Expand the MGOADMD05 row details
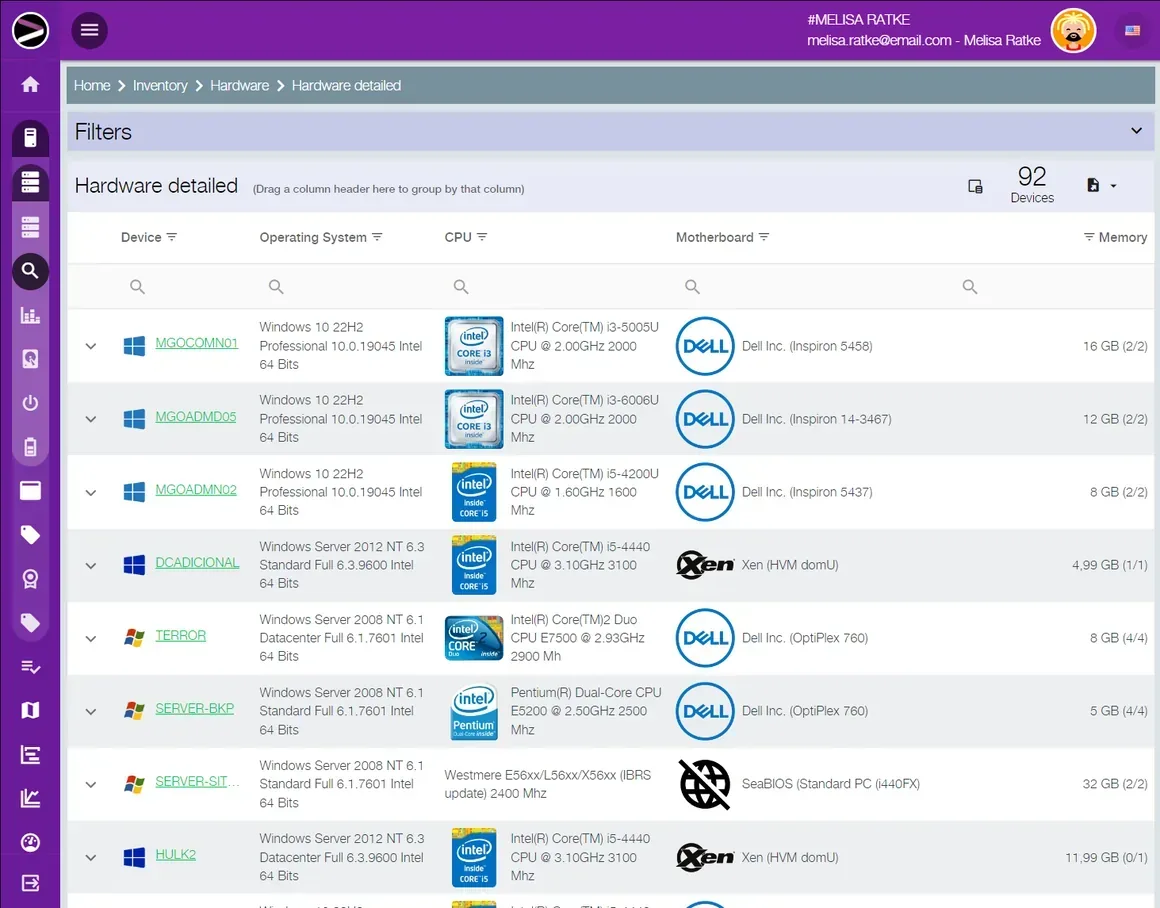 point(90,419)
